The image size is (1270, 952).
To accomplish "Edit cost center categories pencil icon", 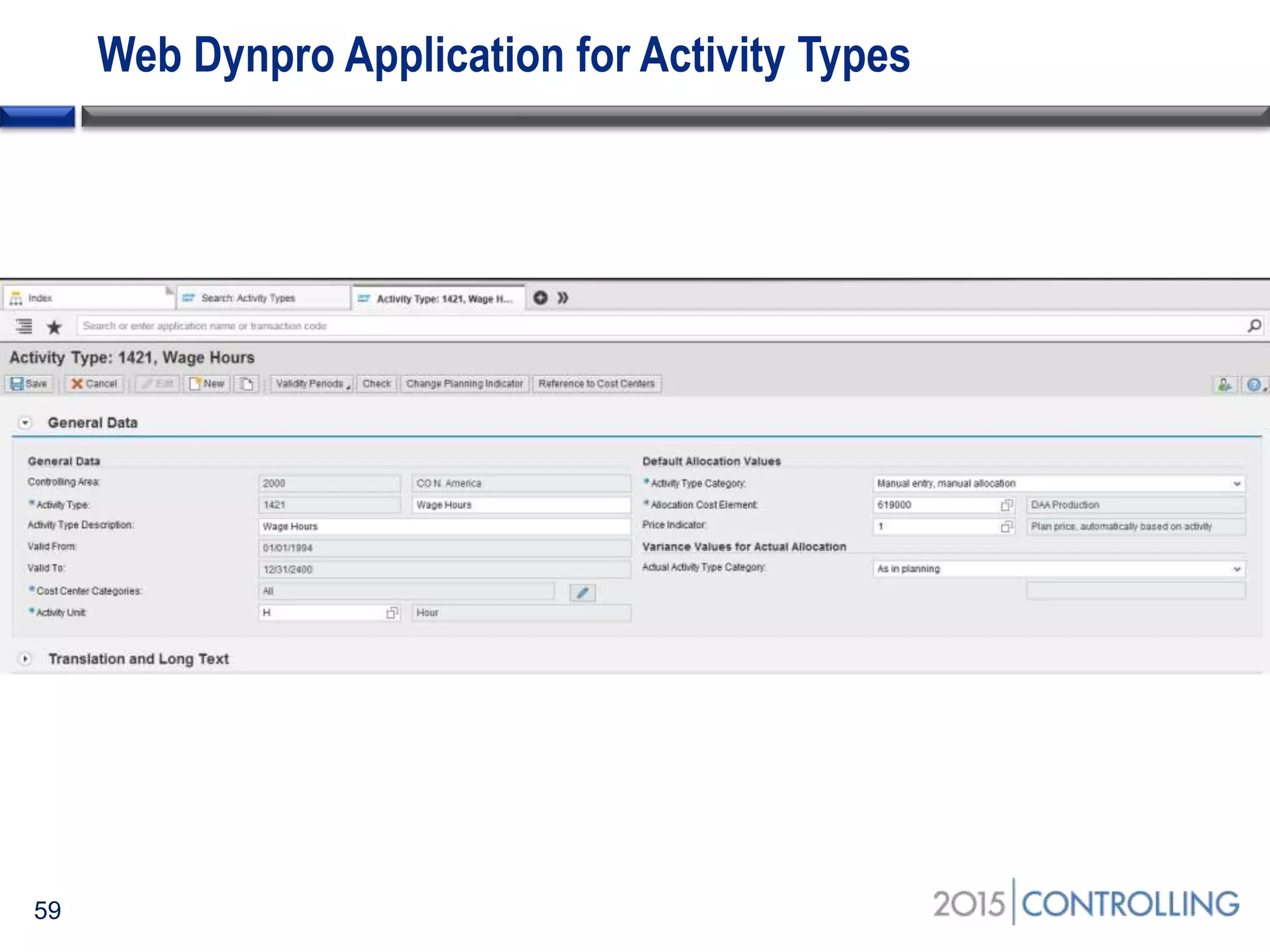I will tap(582, 593).
